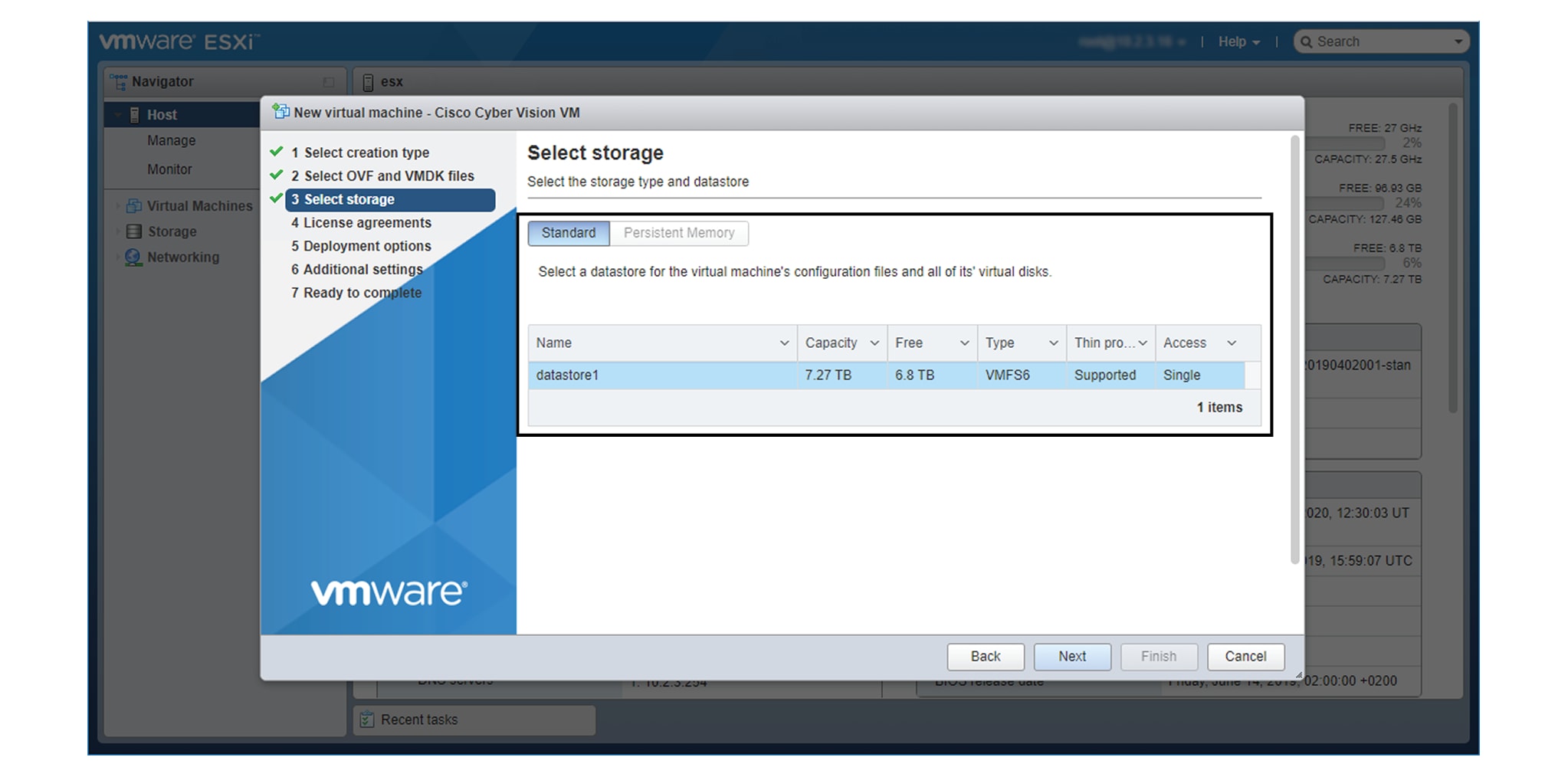The image size is (1568, 777).
Task: Expand the Networking tree node
Action: (117, 257)
